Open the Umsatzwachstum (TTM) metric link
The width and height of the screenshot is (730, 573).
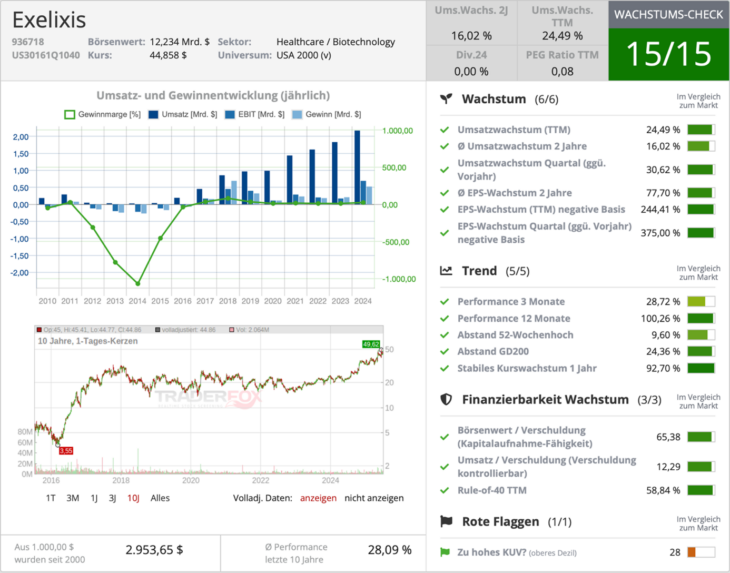point(514,129)
